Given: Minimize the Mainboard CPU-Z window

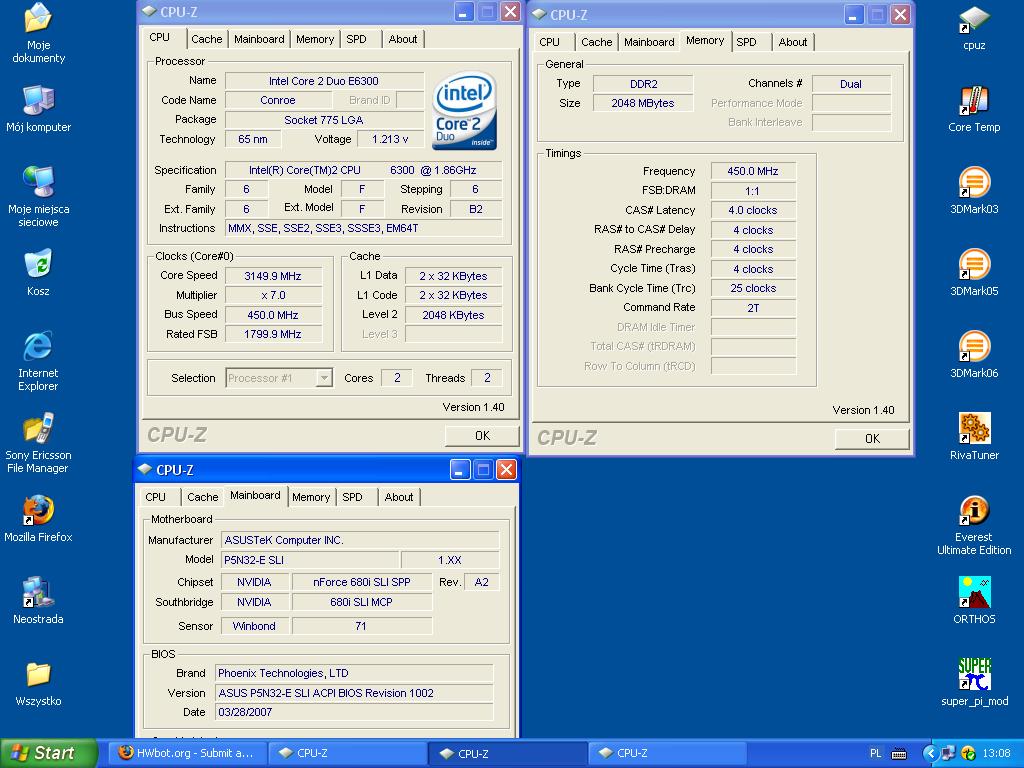Looking at the screenshot, I should (x=460, y=470).
